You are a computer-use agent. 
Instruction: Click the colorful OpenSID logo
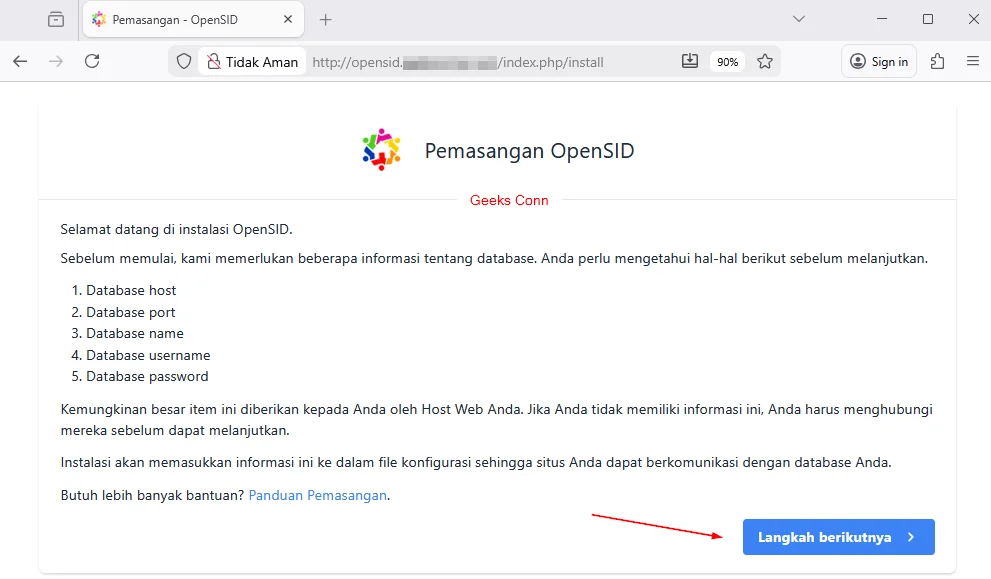(x=381, y=149)
